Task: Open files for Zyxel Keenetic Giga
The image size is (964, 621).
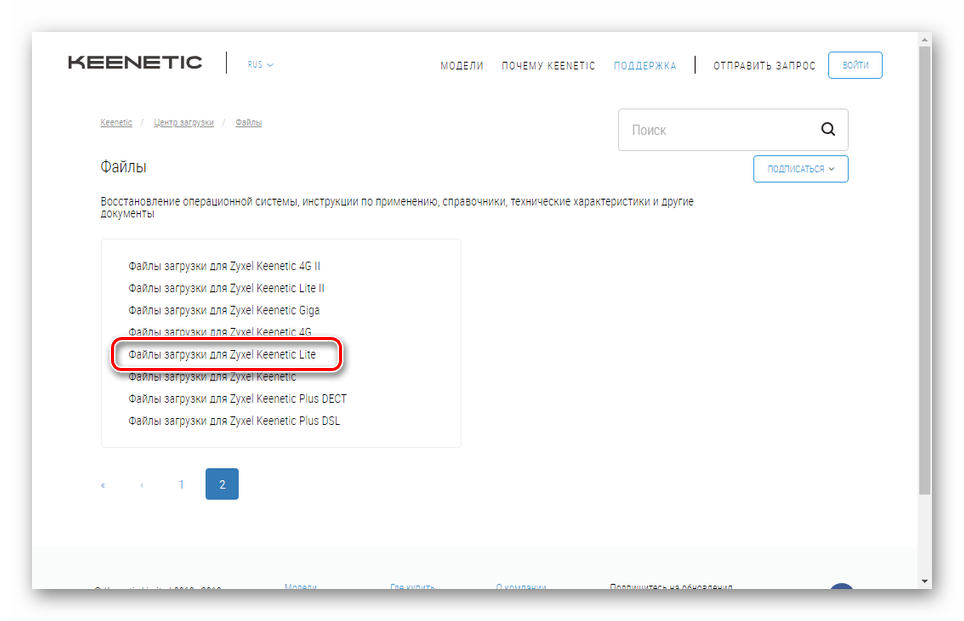Action: [x=224, y=310]
